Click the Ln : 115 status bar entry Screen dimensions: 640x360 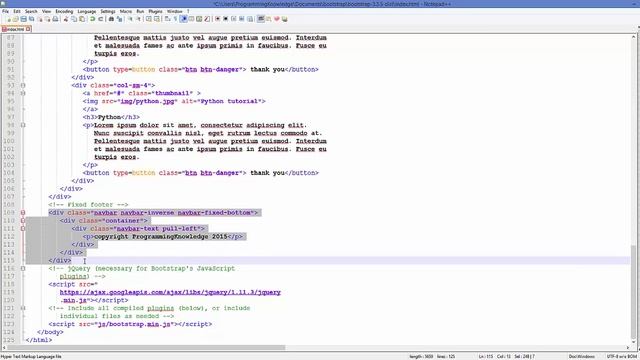[485, 357]
